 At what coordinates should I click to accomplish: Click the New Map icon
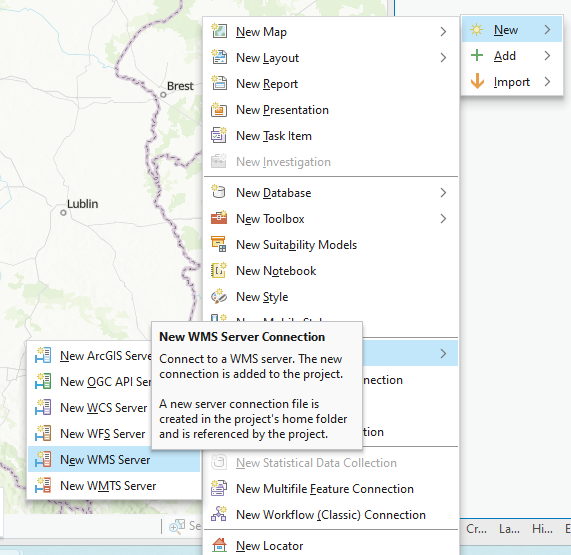pyautogui.click(x=219, y=31)
